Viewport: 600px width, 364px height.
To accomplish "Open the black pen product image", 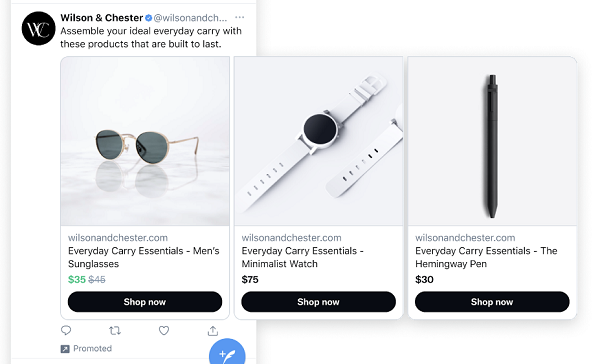I will (492, 141).
